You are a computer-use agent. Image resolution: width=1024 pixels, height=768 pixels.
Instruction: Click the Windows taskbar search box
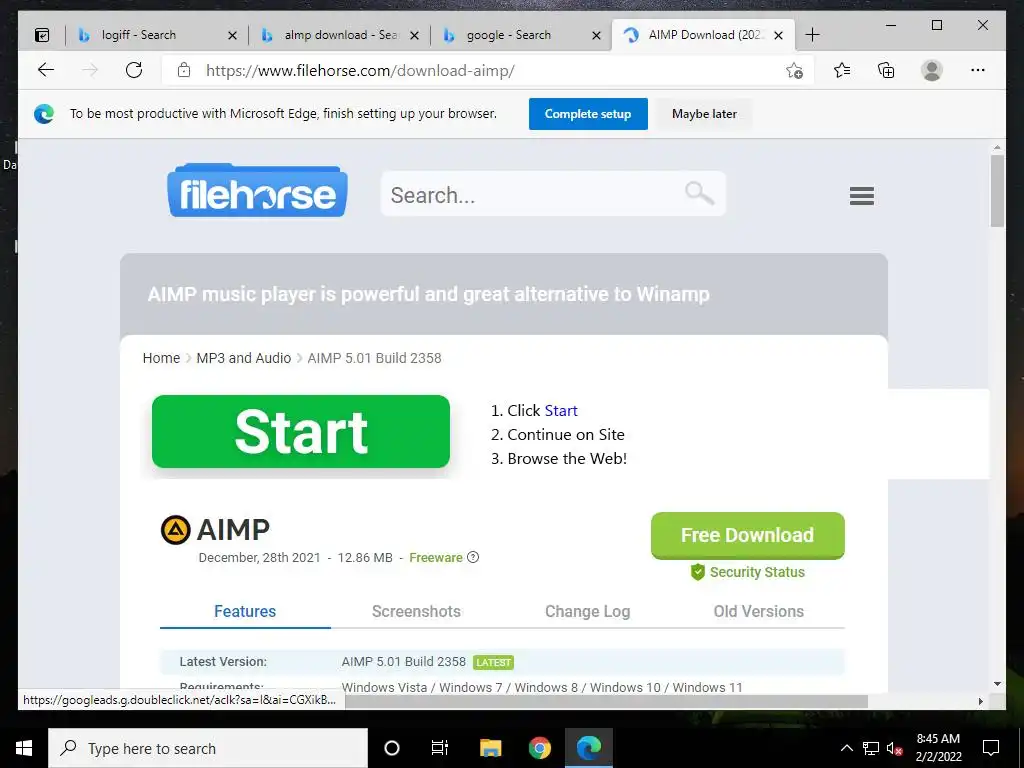[208, 748]
